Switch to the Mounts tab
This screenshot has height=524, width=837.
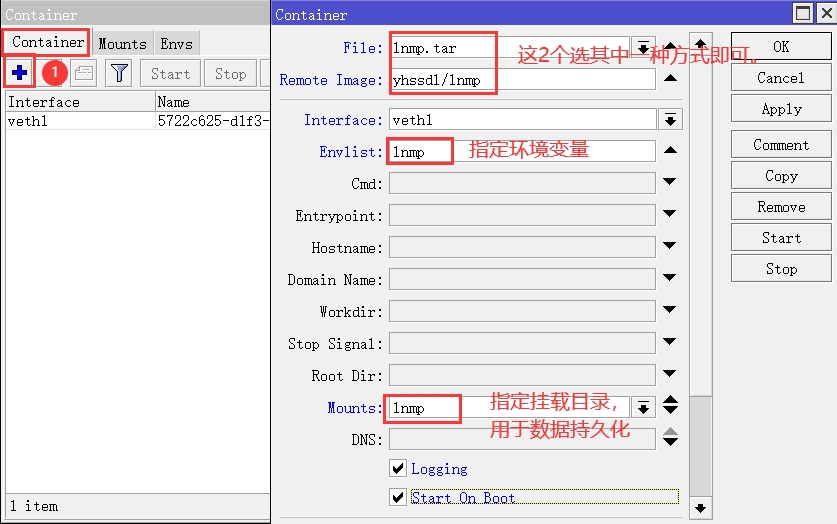122,44
